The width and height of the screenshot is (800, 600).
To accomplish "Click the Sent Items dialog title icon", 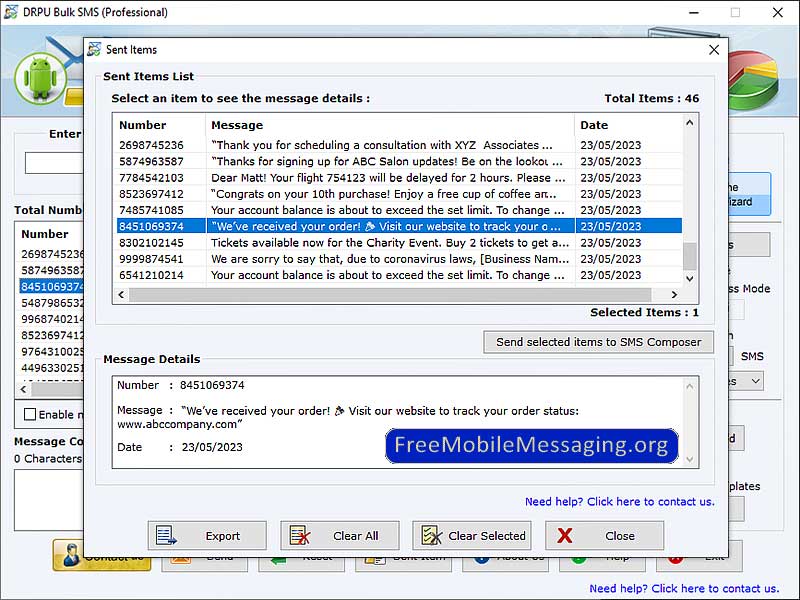I will pos(94,49).
